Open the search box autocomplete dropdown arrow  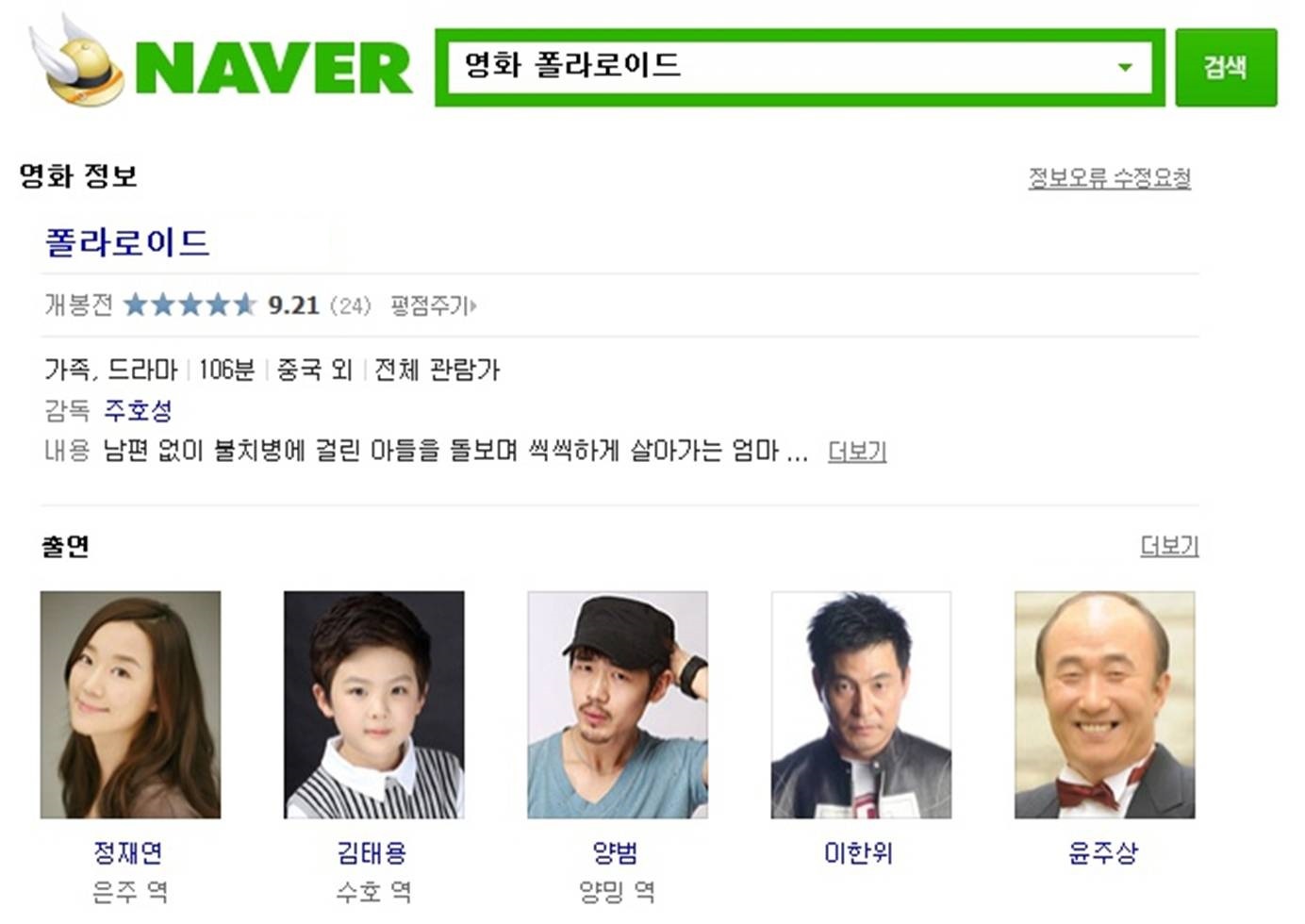1124,67
